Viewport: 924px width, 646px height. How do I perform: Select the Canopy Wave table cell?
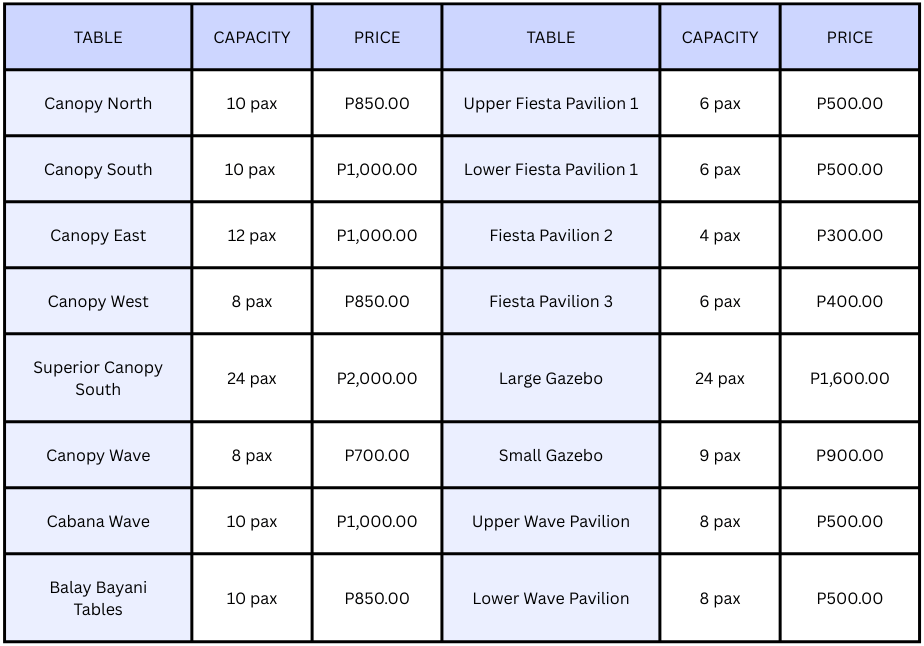click(x=98, y=455)
